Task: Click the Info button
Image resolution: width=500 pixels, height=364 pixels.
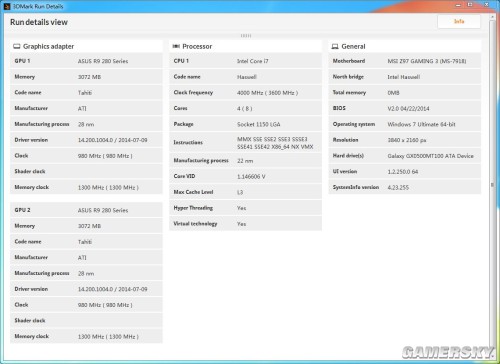Action: click(x=459, y=21)
